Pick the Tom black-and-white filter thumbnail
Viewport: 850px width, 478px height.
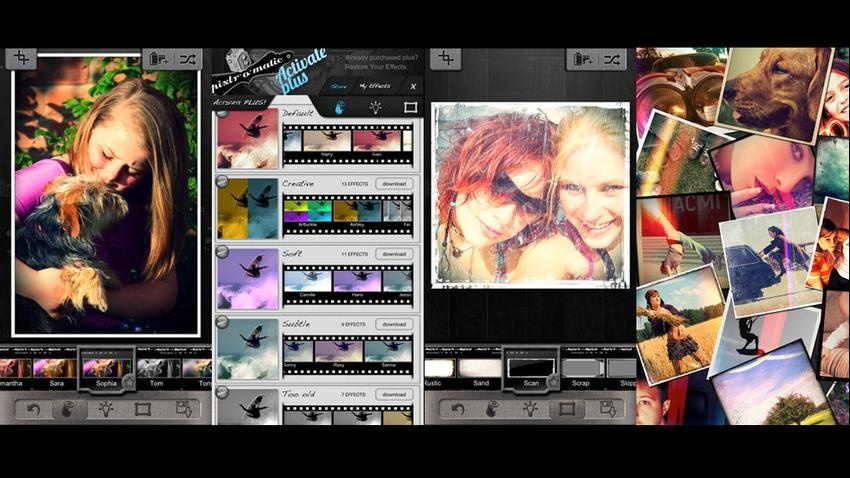pos(156,369)
